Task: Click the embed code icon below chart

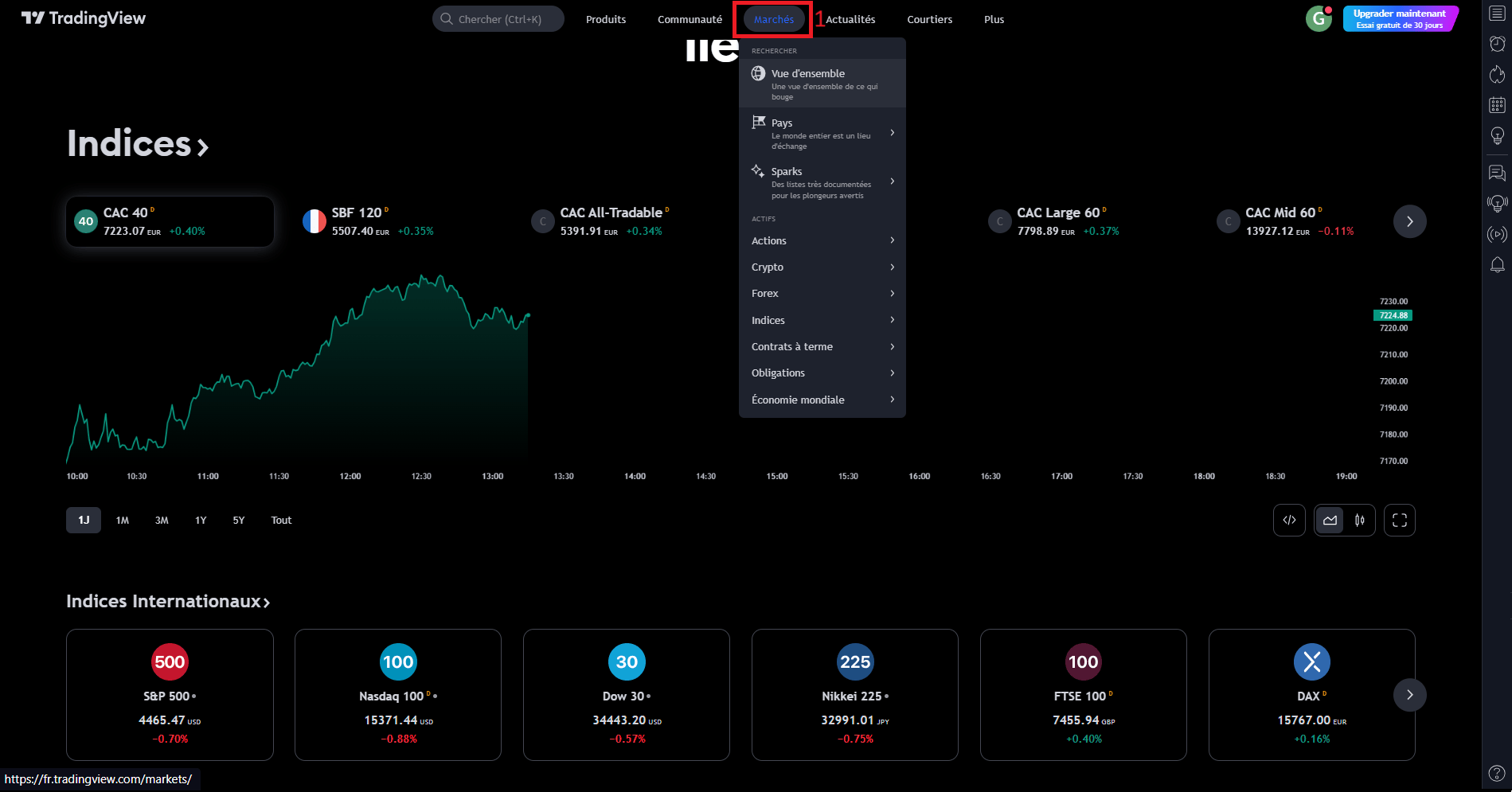Action: (x=1289, y=521)
